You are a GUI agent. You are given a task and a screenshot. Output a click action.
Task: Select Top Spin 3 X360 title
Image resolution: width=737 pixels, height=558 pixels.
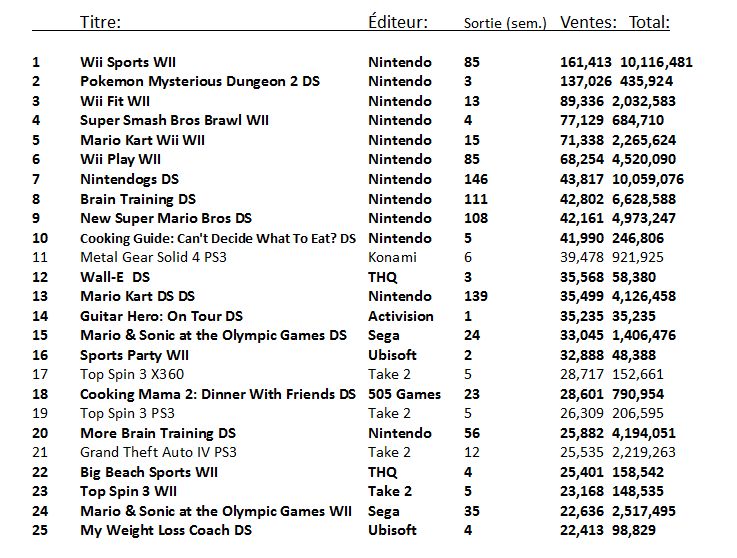coord(132,374)
